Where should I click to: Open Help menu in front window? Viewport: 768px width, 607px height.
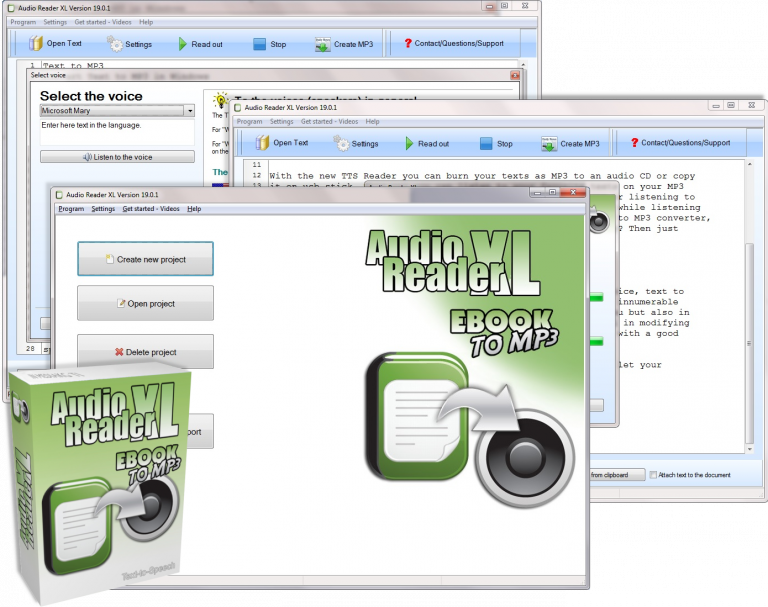tap(194, 209)
